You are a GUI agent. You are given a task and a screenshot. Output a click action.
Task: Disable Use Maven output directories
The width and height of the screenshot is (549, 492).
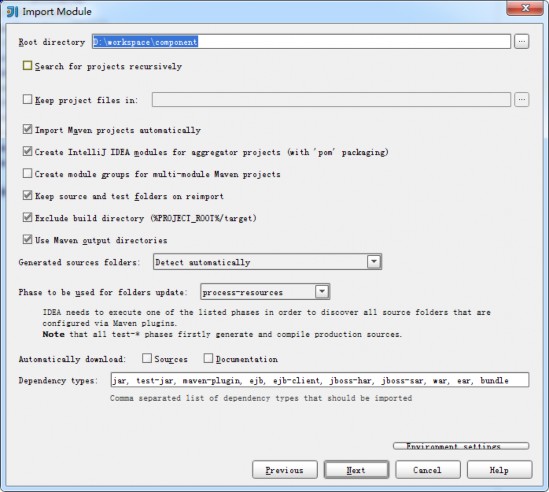pyautogui.click(x=27, y=240)
